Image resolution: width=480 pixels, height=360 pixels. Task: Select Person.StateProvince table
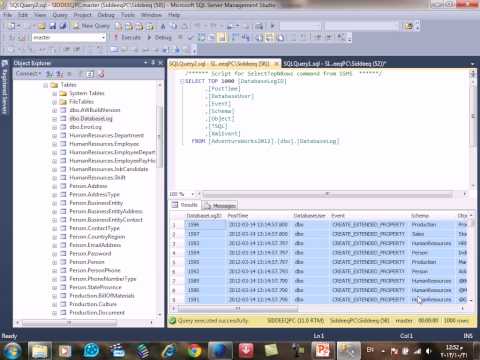95,287
